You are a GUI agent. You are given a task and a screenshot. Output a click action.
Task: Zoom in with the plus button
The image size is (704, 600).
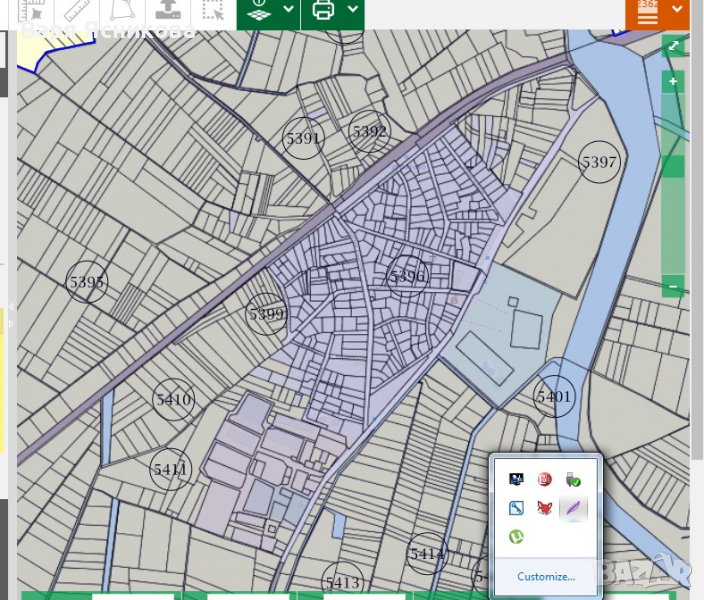673,81
